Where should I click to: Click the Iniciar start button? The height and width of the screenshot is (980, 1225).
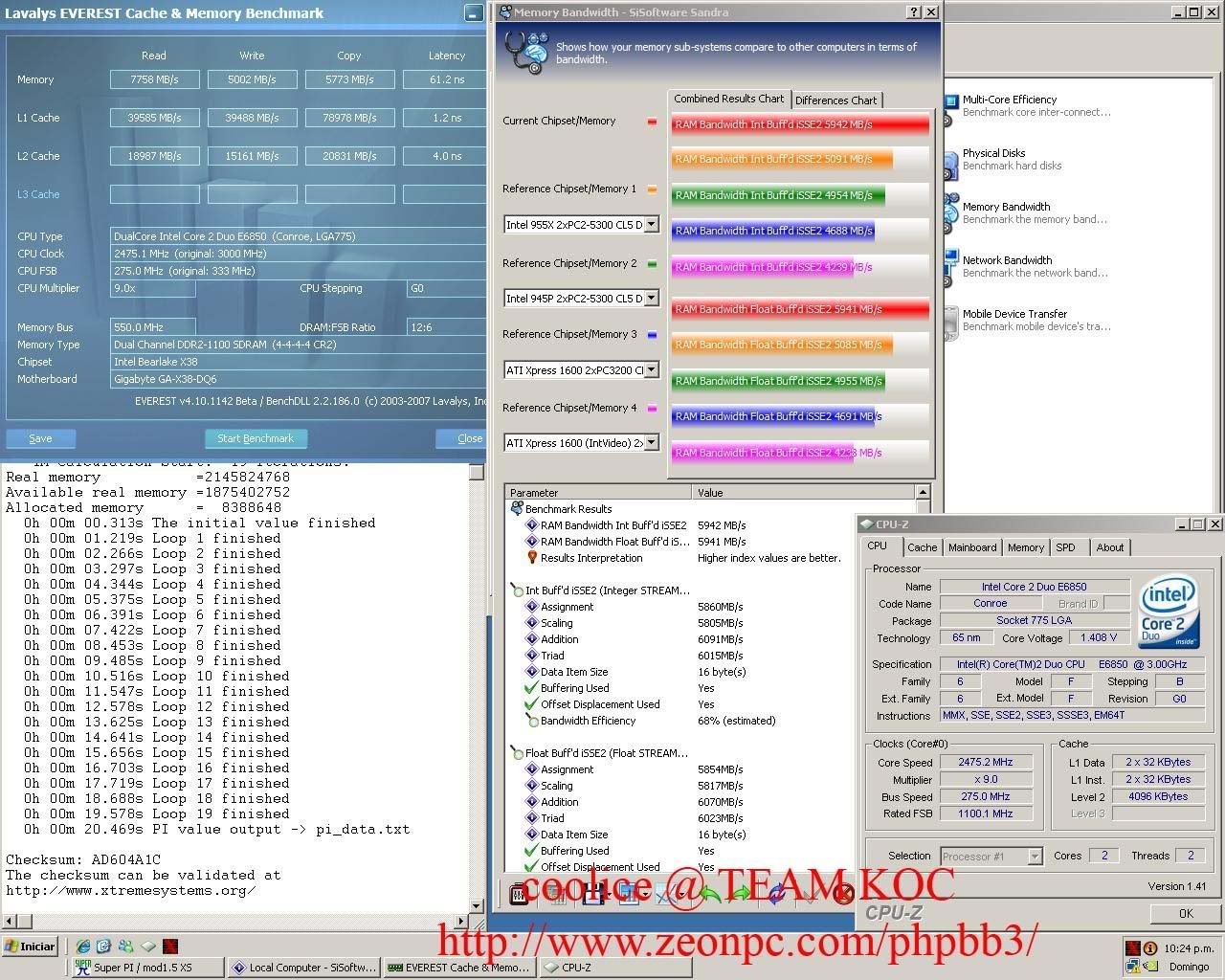click(31, 947)
